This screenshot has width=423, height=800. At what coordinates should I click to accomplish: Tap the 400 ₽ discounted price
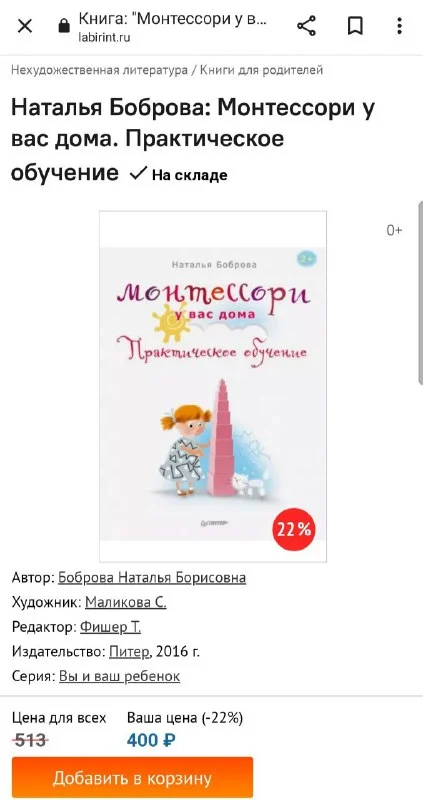152,740
